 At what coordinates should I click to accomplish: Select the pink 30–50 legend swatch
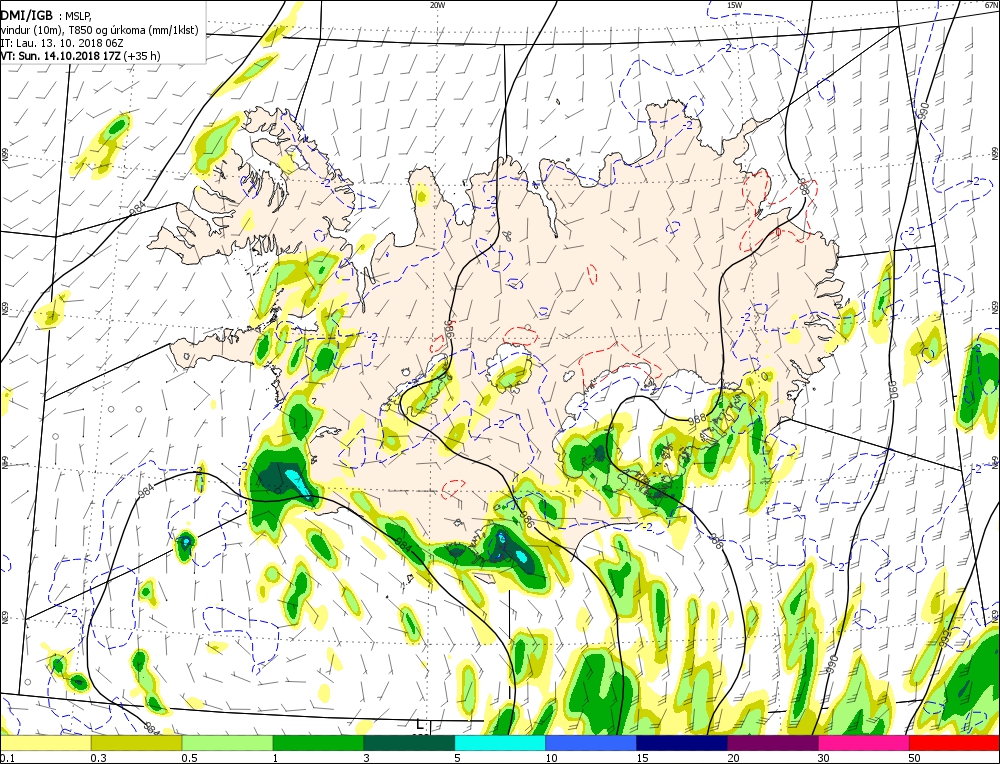pos(864,743)
